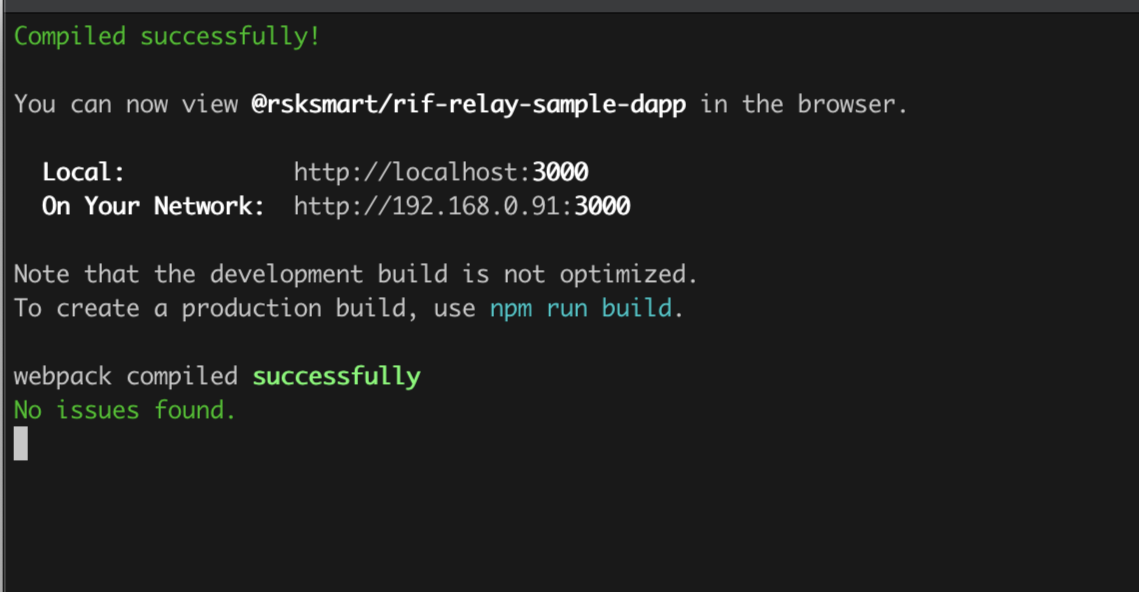Image resolution: width=1139 pixels, height=592 pixels.
Task: Open the http://192.168.0.91:3000 network URL
Action: pyautogui.click(x=461, y=206)
